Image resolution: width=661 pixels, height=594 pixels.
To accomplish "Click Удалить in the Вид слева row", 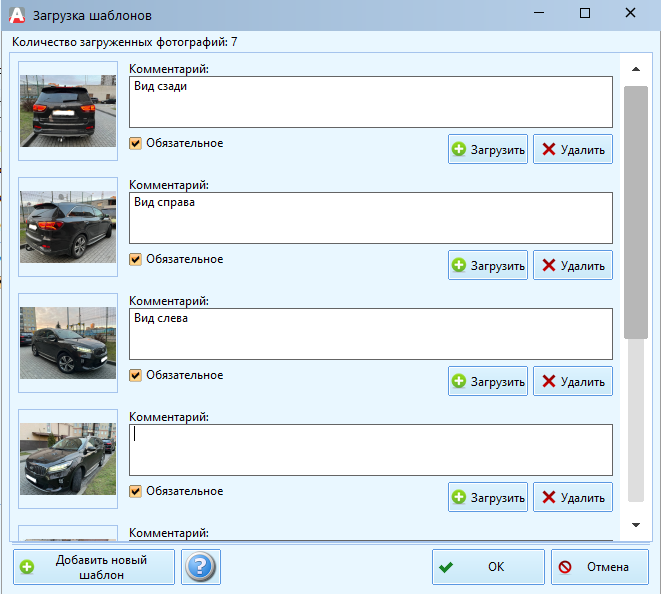I will 573,381.
